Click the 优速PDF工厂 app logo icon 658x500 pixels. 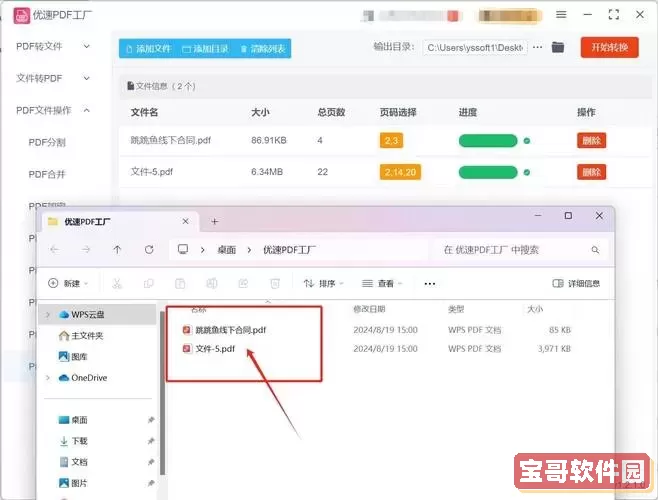21,16
